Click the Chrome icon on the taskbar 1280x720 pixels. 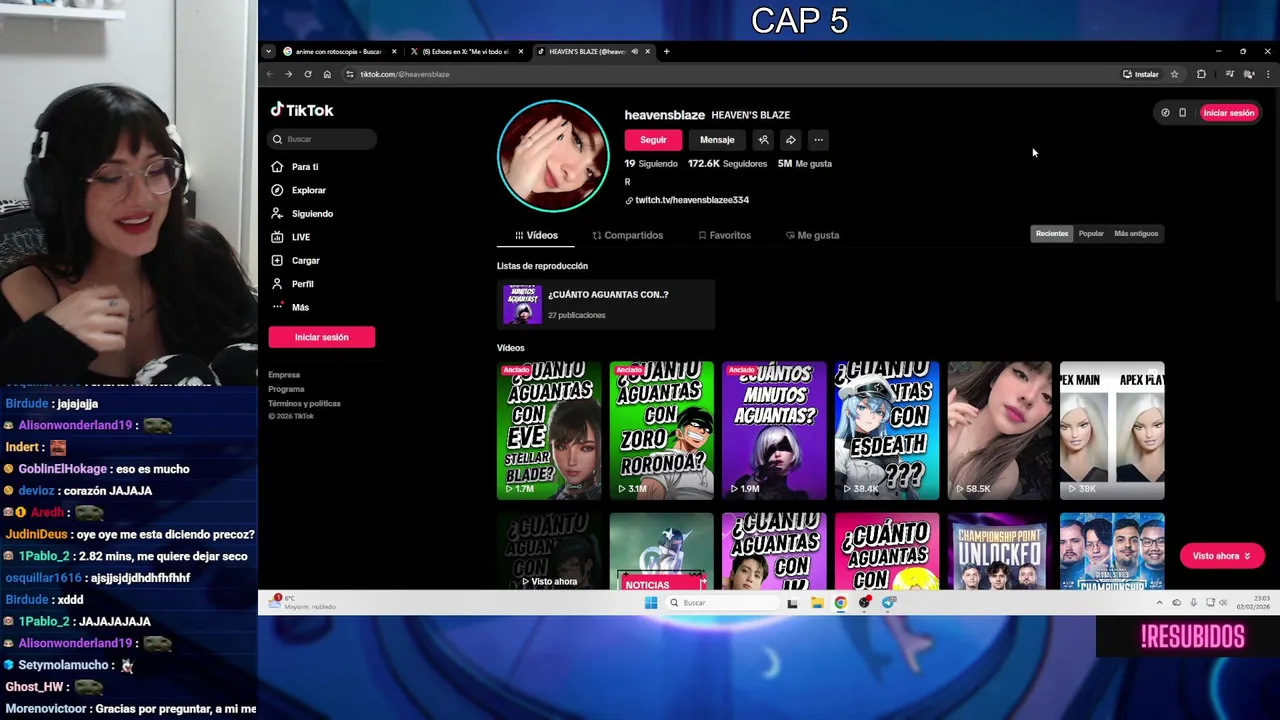tap(840, 602)
